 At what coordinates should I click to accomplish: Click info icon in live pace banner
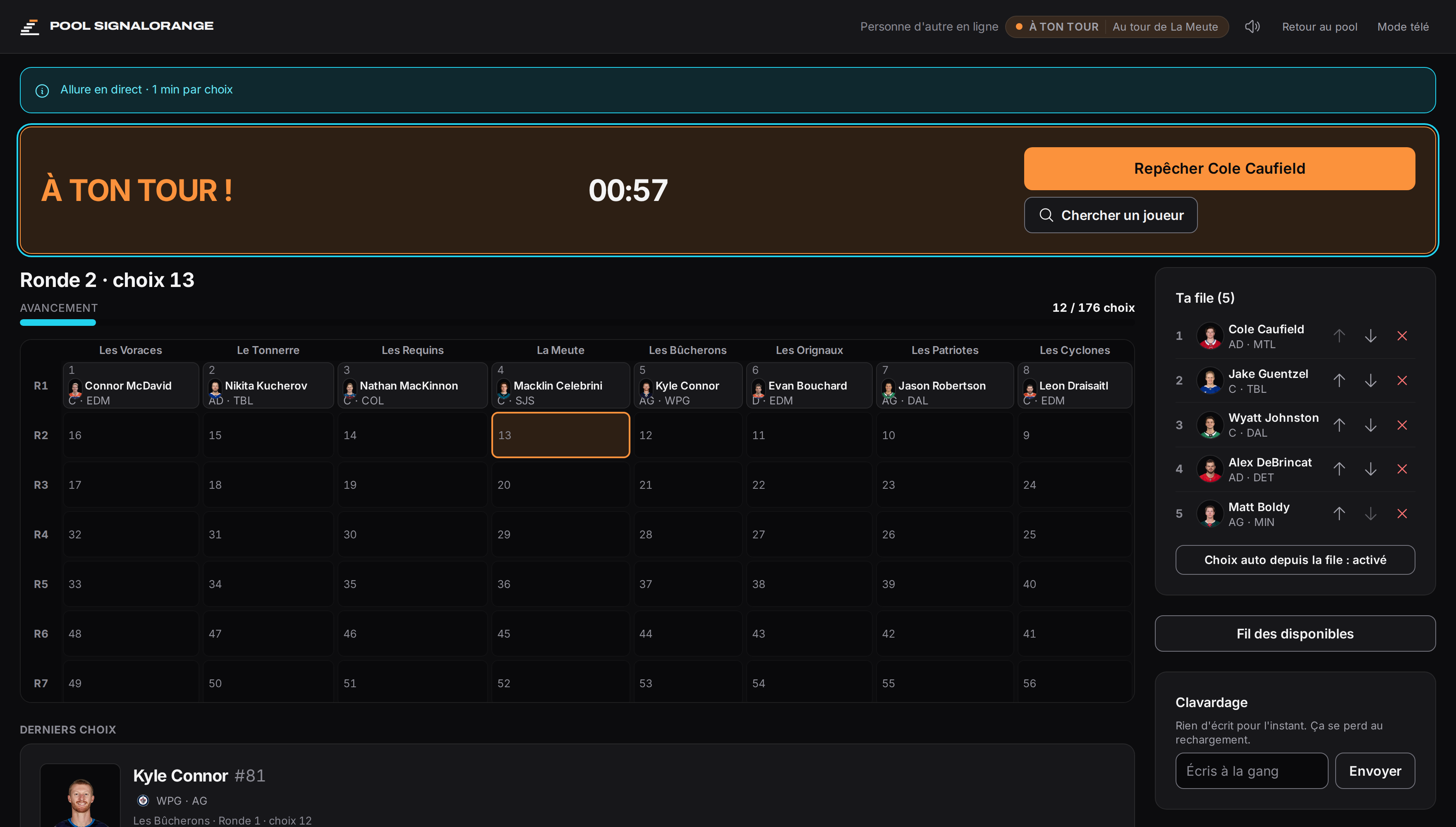click(x=42, y=90)
